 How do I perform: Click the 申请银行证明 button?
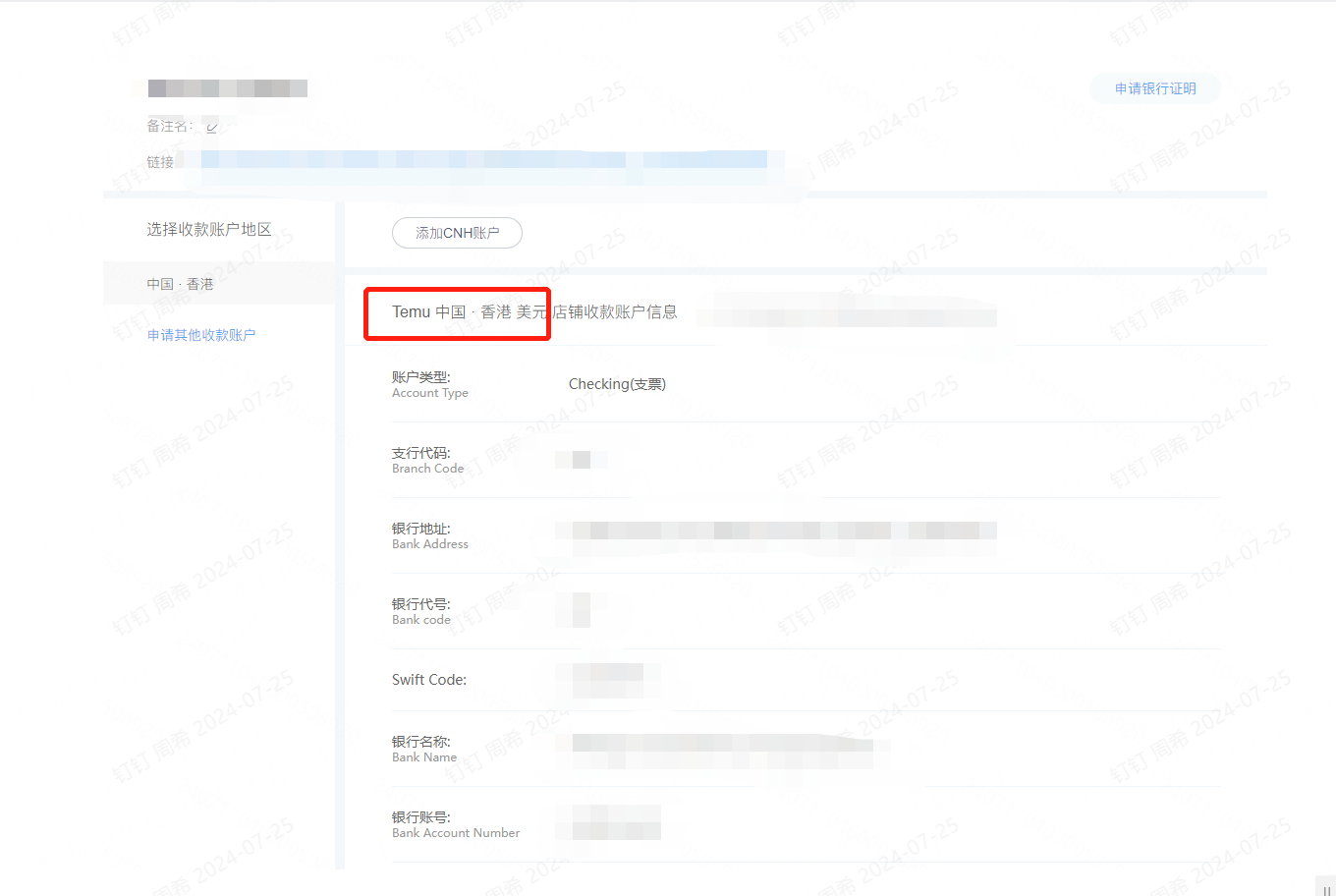(1155, 88)
